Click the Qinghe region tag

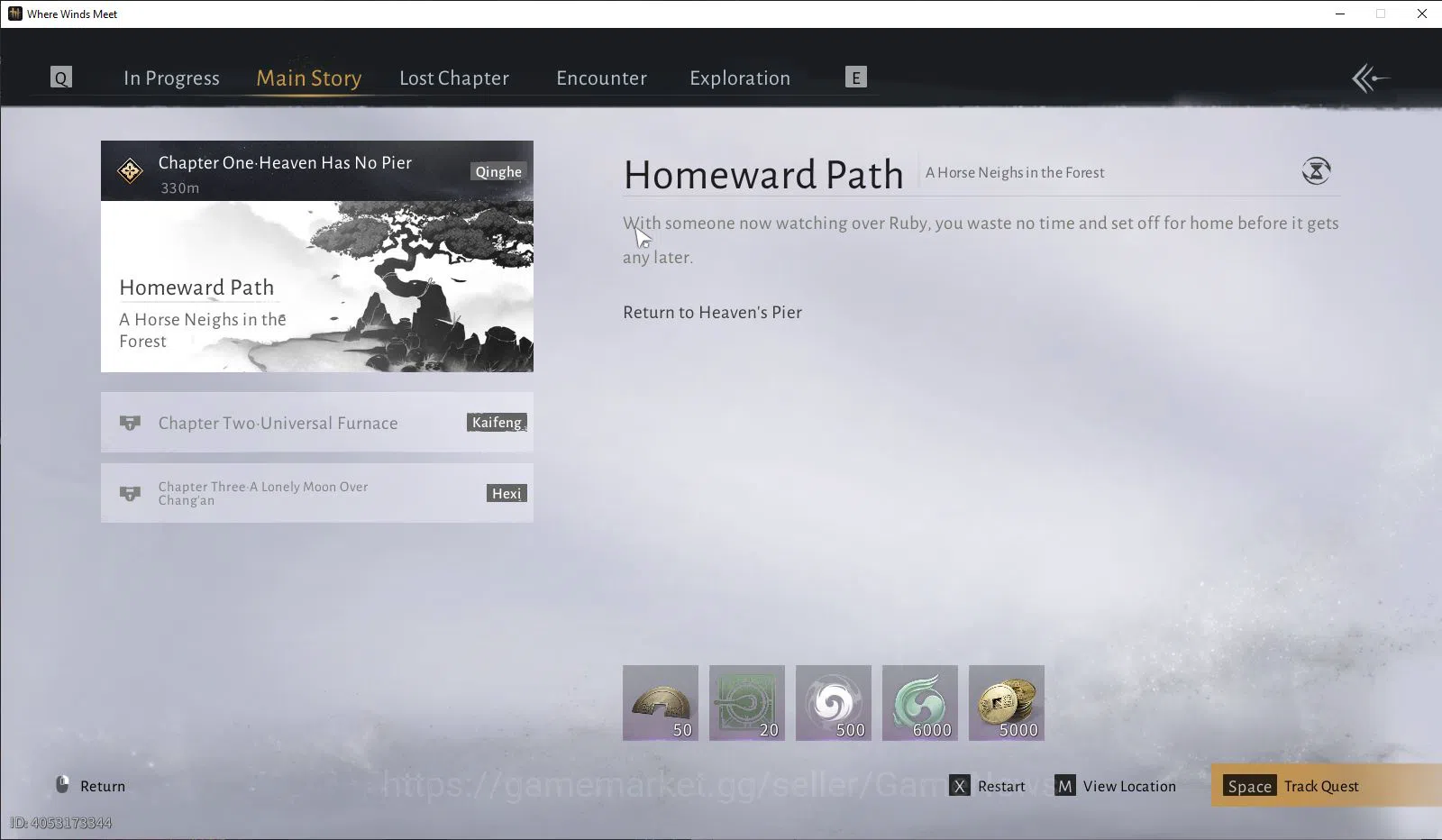click(498, 171)
